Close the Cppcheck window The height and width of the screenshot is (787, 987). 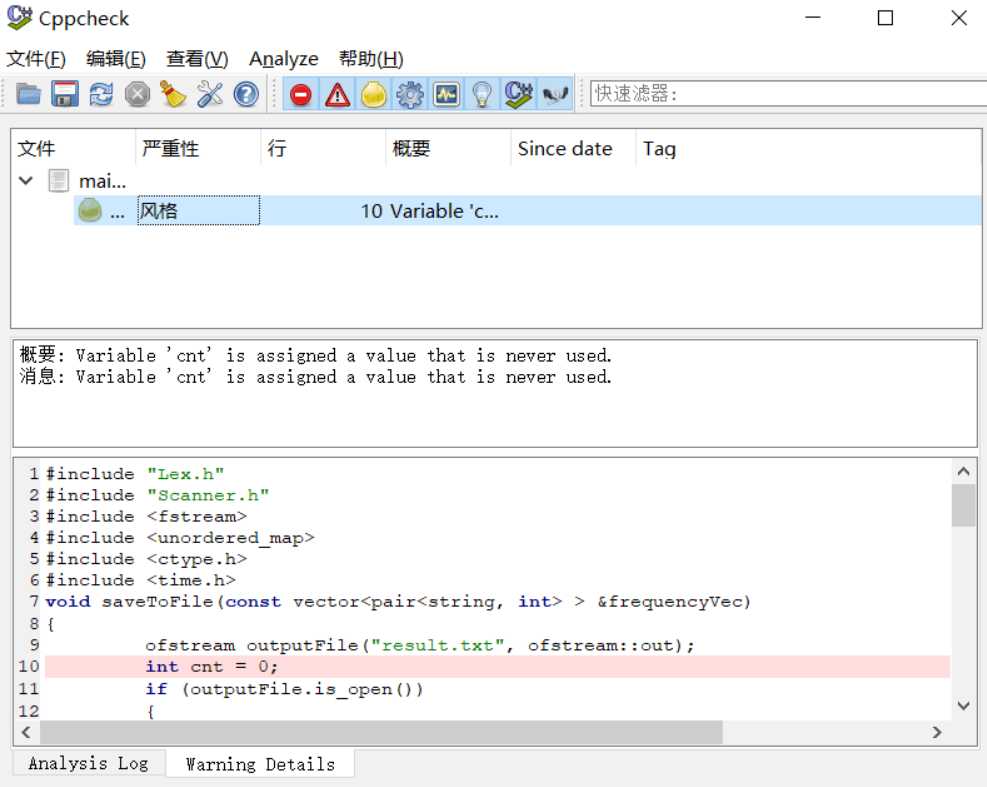959,18
